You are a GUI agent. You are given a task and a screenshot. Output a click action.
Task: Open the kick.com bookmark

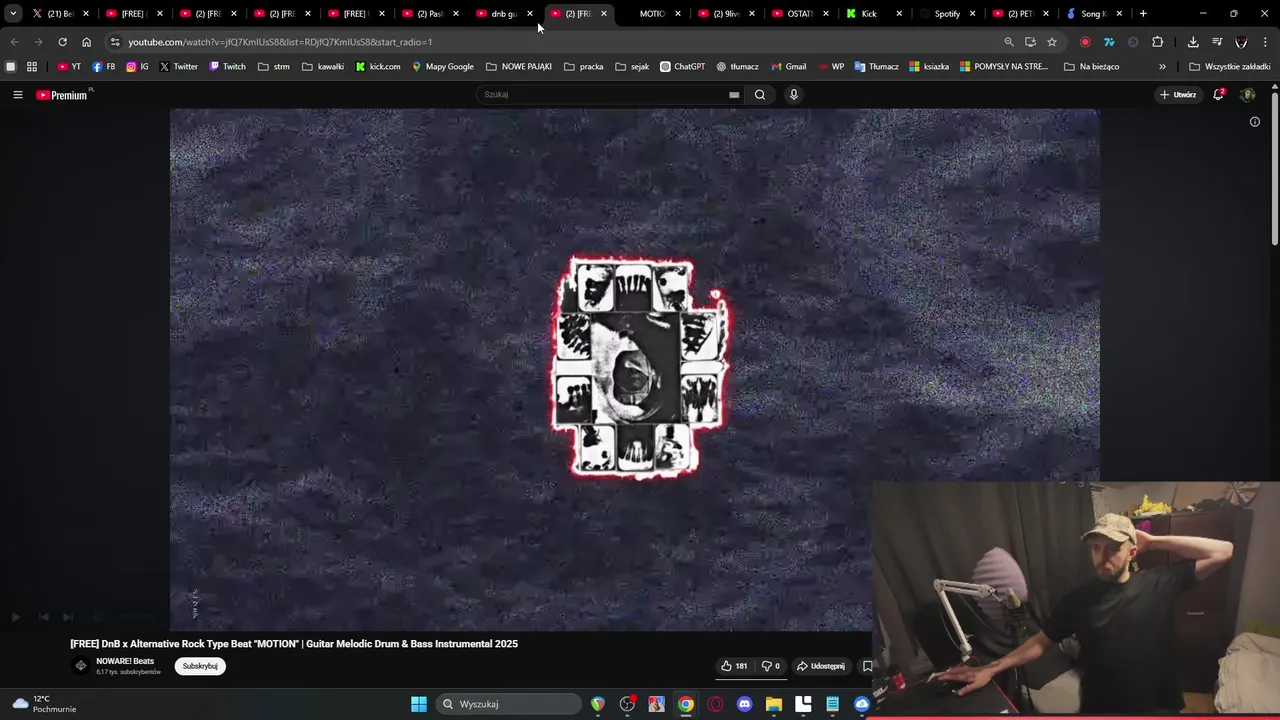coord(378,67)
